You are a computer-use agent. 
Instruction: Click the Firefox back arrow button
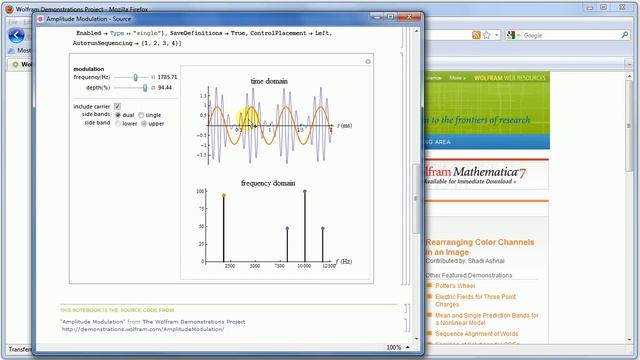click(16, 36)
